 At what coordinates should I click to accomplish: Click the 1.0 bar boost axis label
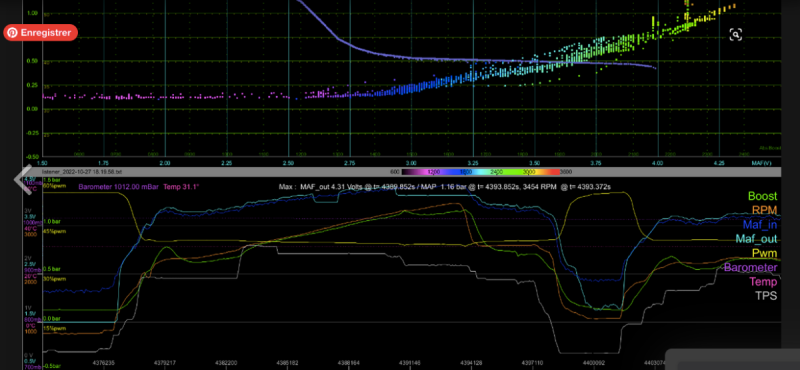coord(51,221)
